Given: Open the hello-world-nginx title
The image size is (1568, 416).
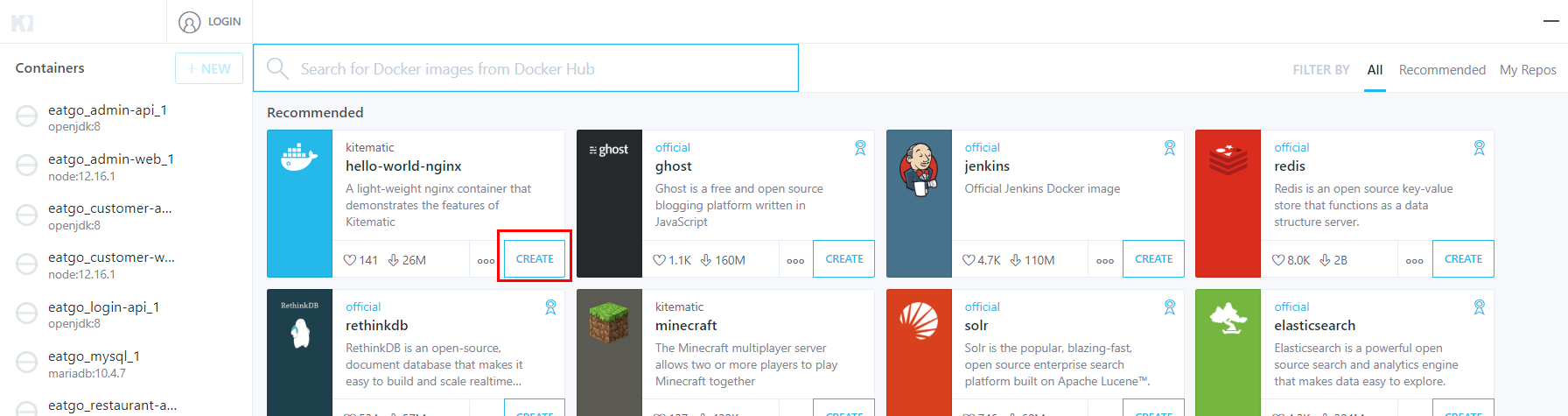Looking at the screenshot, I should pos(403,166).
